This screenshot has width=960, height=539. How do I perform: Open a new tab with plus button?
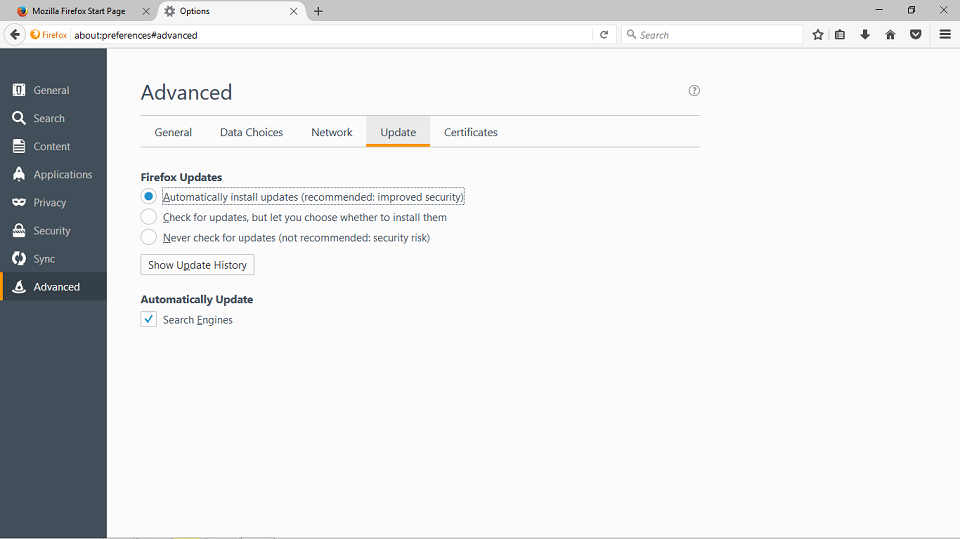coord(318,11)
